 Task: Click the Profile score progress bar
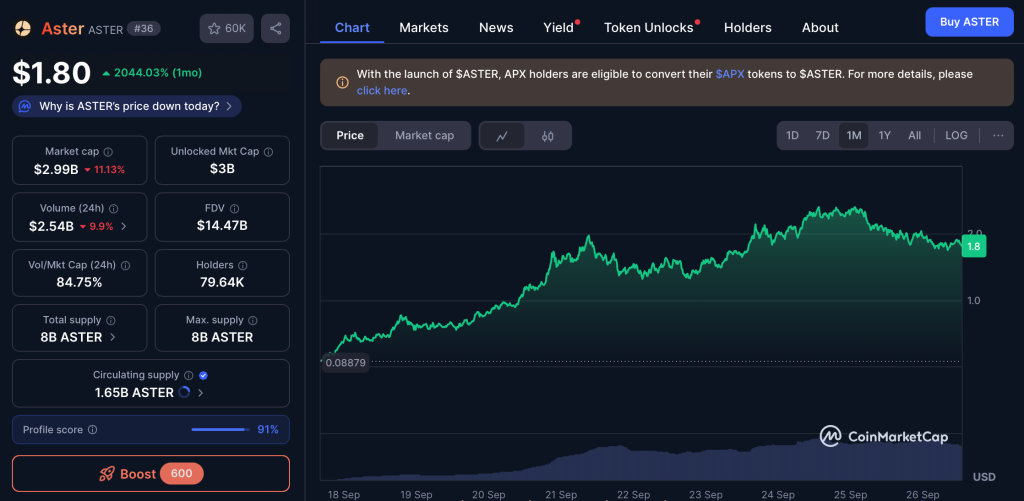point(219,430)
